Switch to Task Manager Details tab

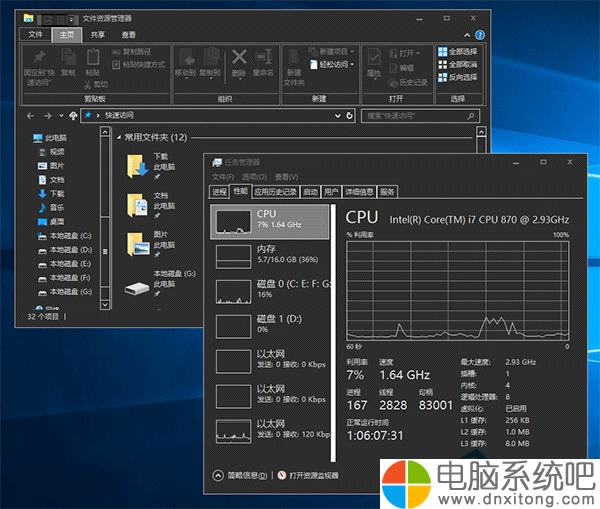pos(359,192)
